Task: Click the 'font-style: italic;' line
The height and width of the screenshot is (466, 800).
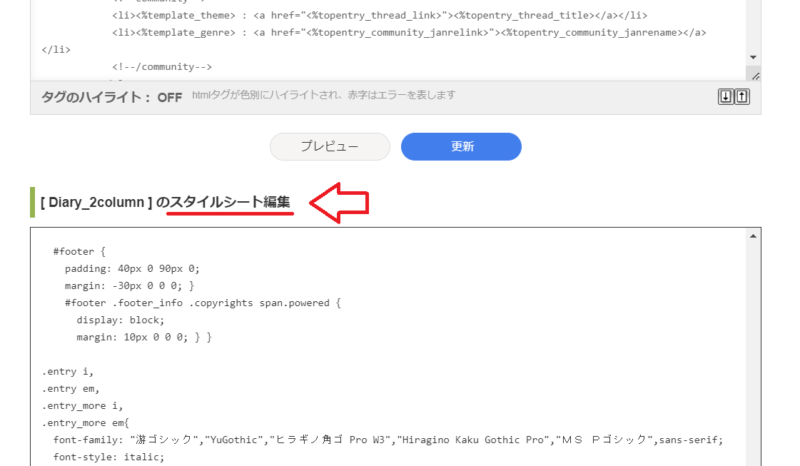Action: click(109, 457)
